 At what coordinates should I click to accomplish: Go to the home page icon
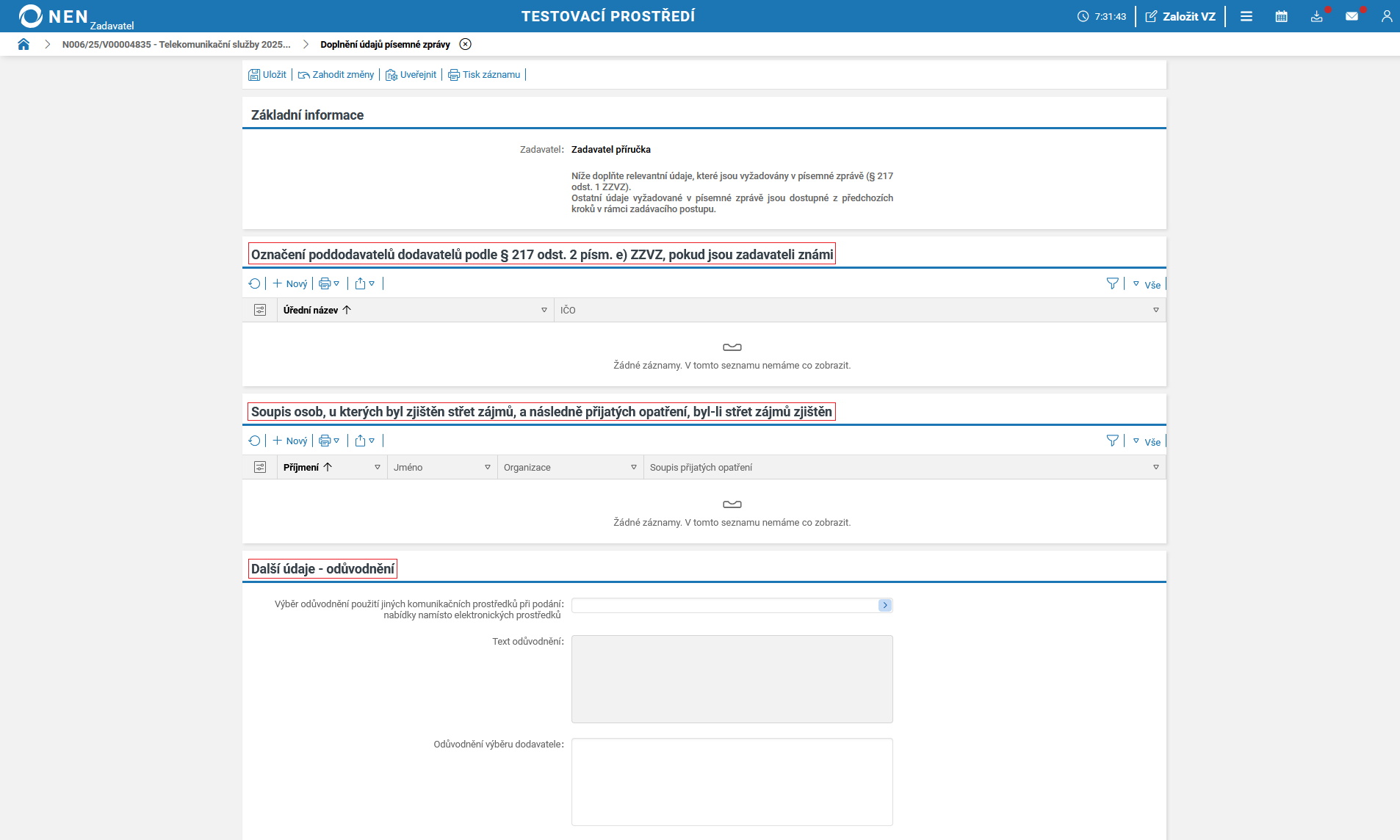point(24,44)
